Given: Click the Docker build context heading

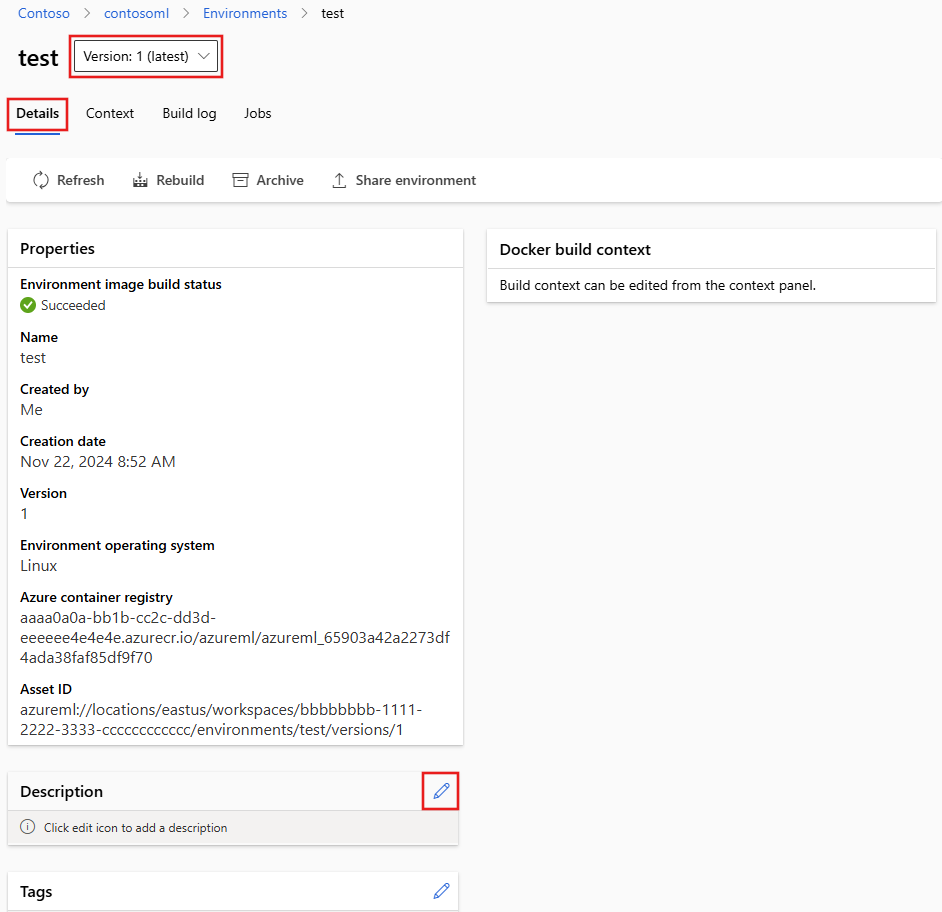Looking at the screenshot, I should (x=575, y=249).
